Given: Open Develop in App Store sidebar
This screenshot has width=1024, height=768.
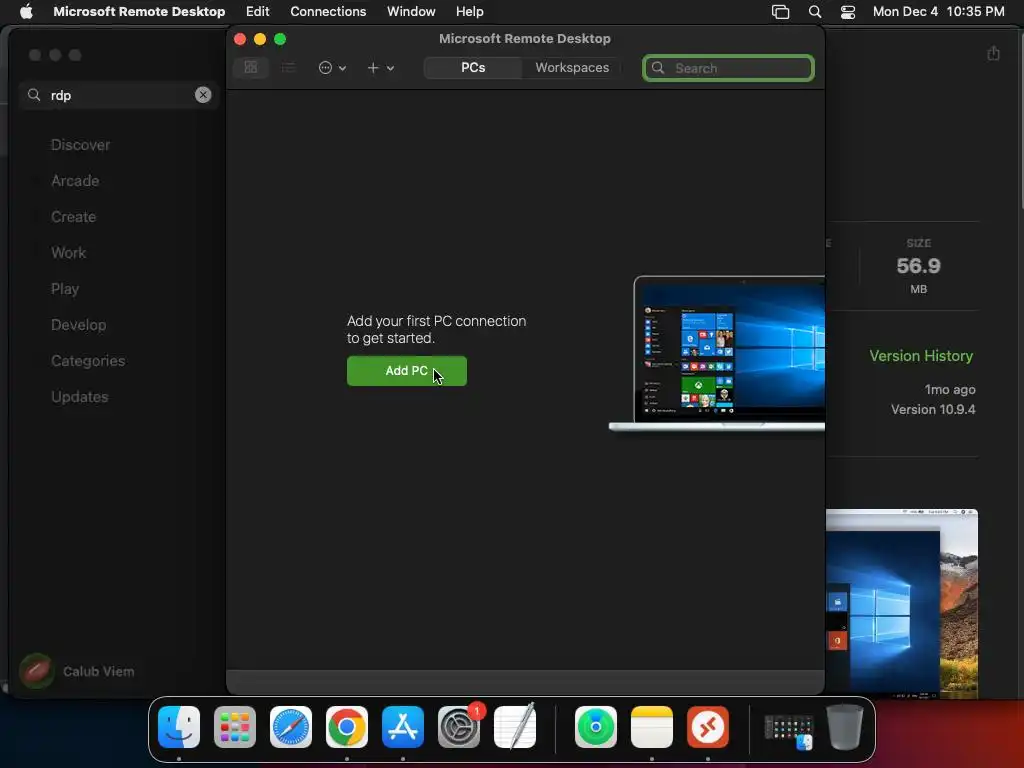Looking at the screenshot, I should 78,325.
